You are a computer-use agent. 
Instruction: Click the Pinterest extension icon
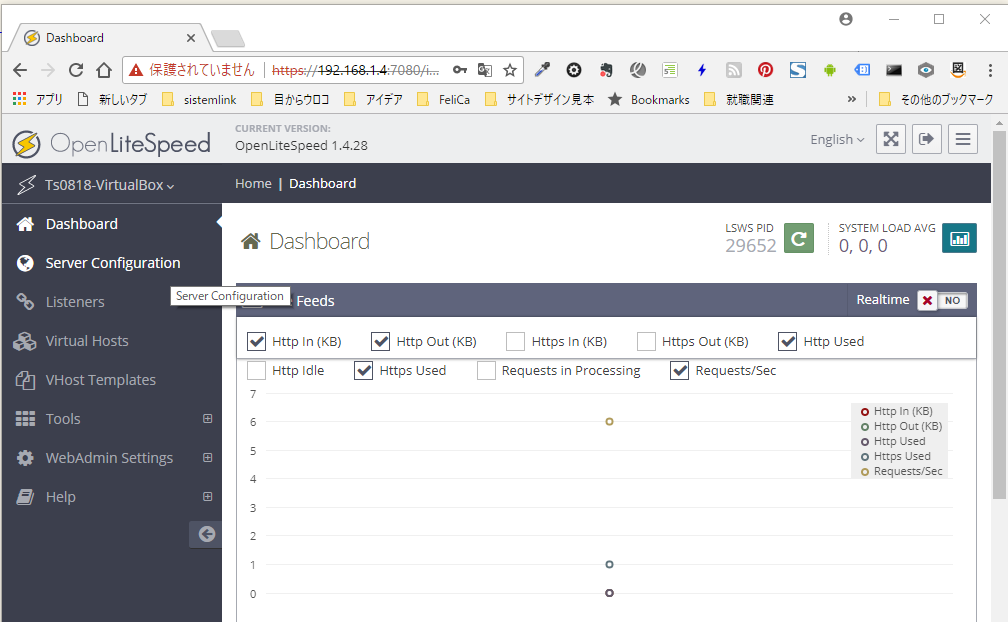tap(765, 70)
